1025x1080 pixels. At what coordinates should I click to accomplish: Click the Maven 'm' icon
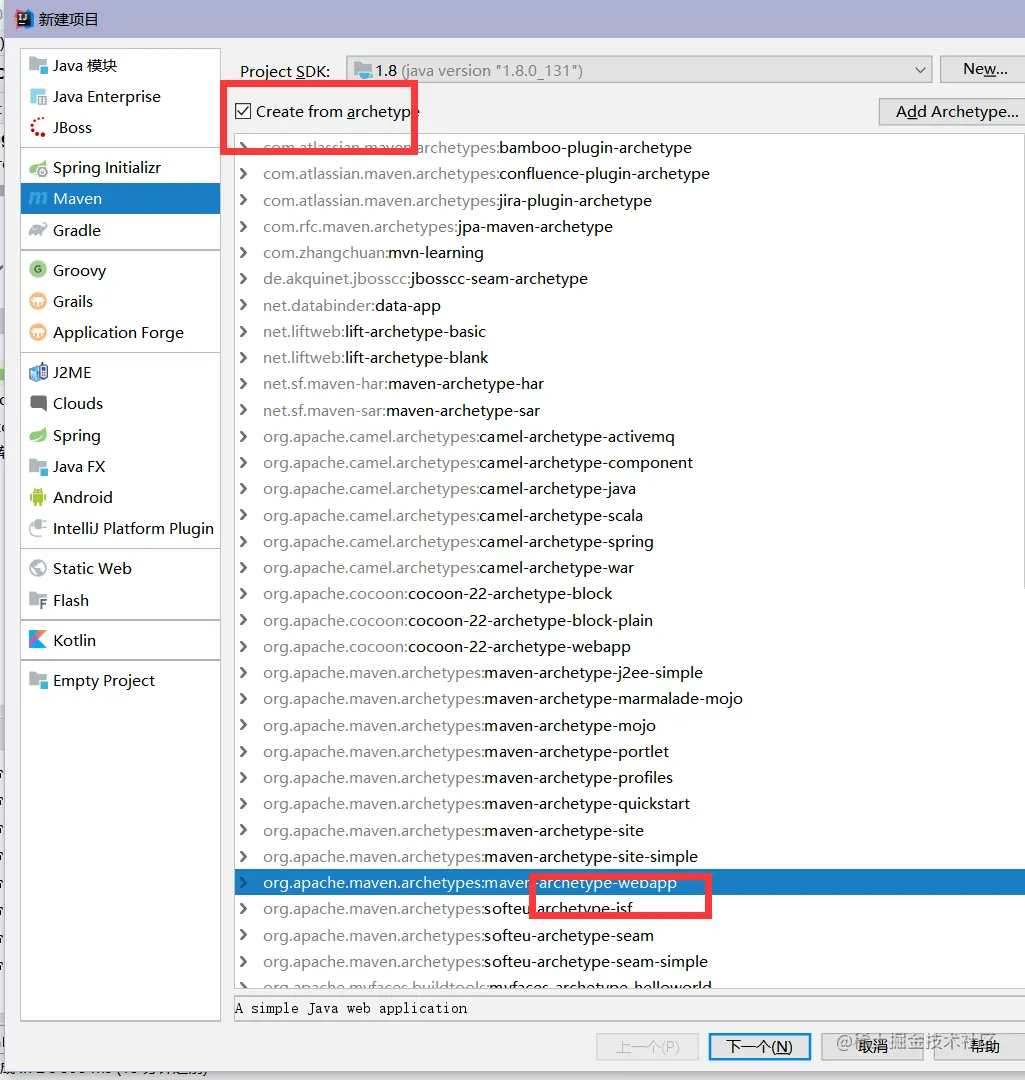tap(38, 199)
